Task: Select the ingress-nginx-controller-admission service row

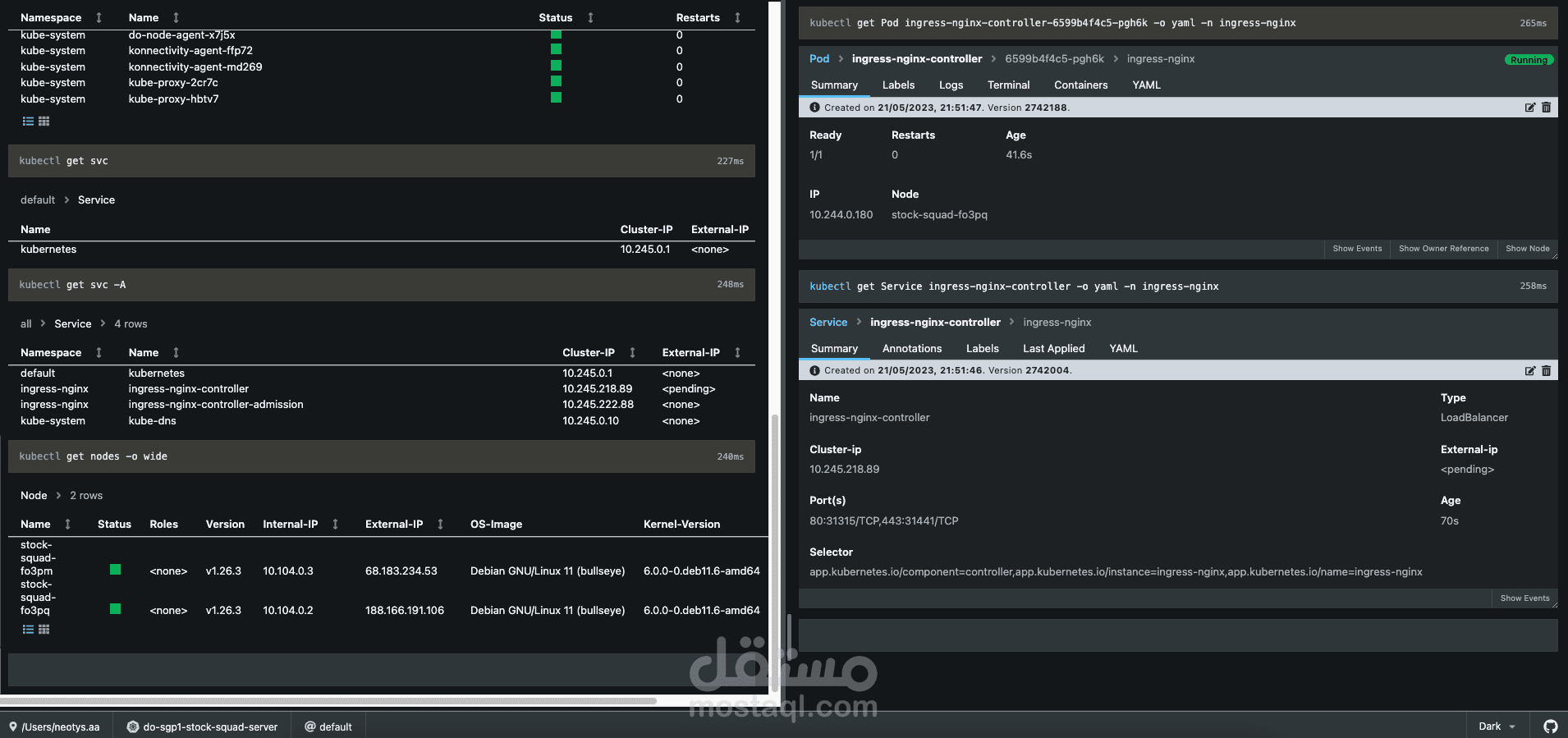Action: (382, 405)
